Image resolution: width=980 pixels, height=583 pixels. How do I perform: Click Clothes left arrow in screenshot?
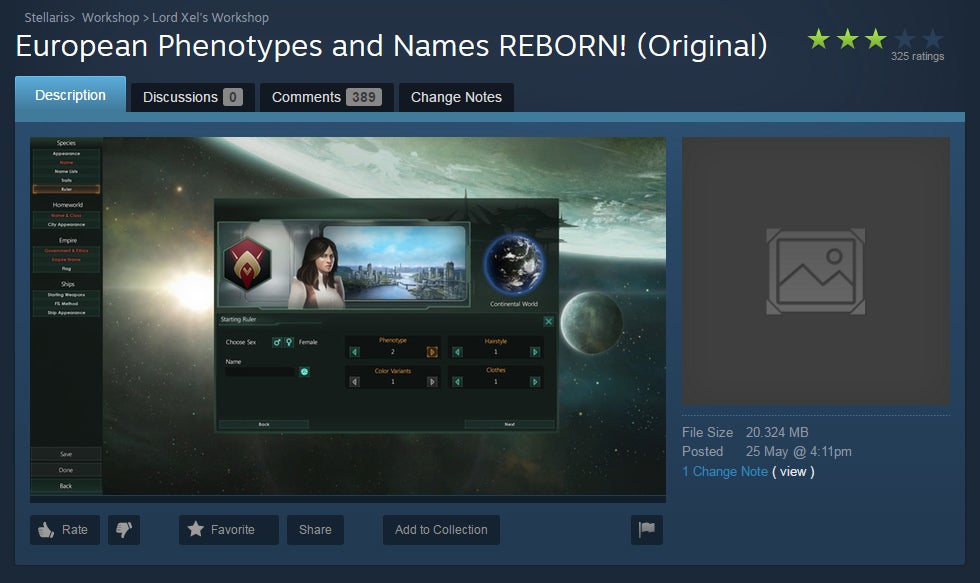(x=458, y=382)
